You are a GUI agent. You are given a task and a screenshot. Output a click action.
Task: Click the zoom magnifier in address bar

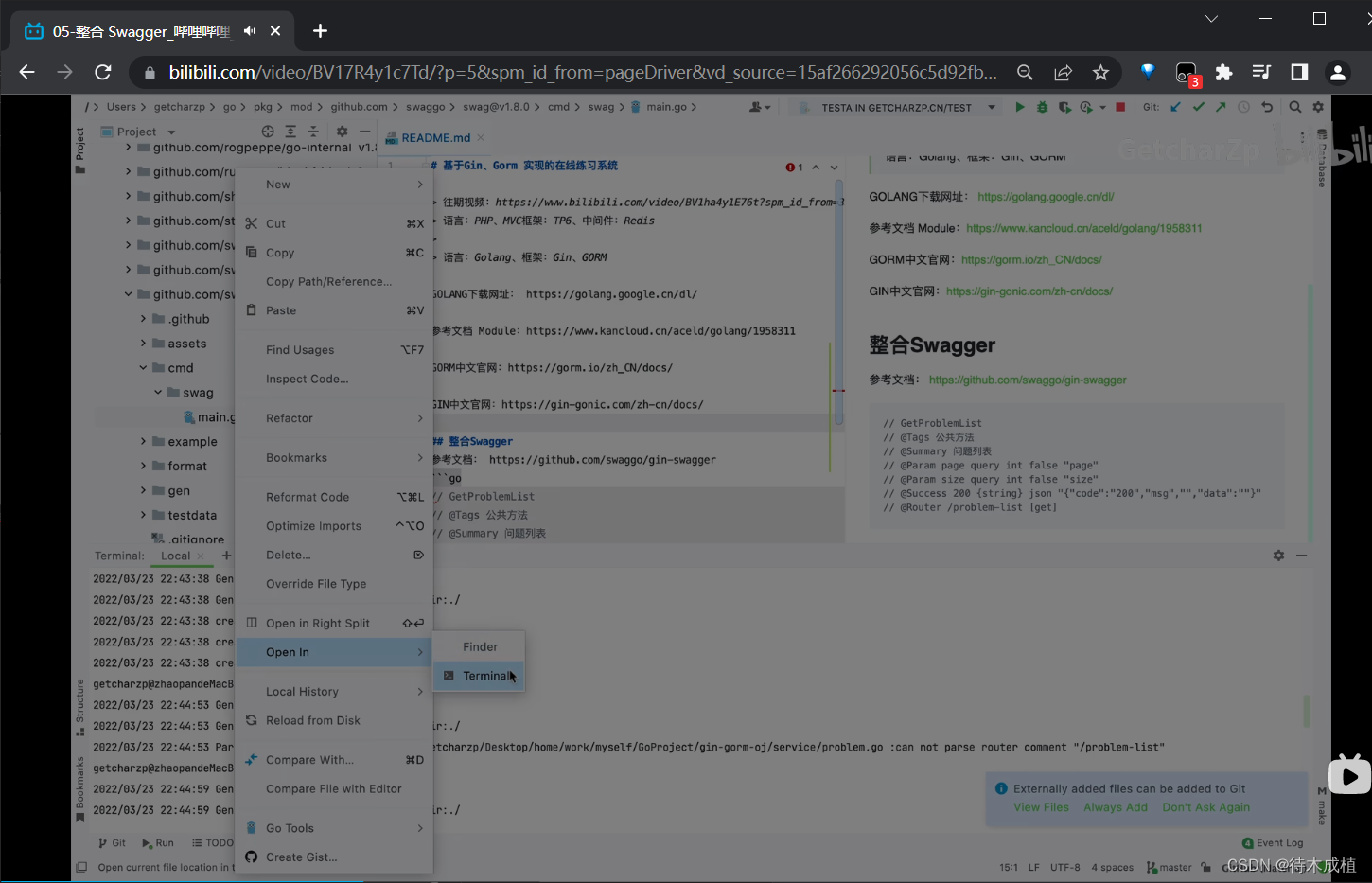click(1025, 72)
